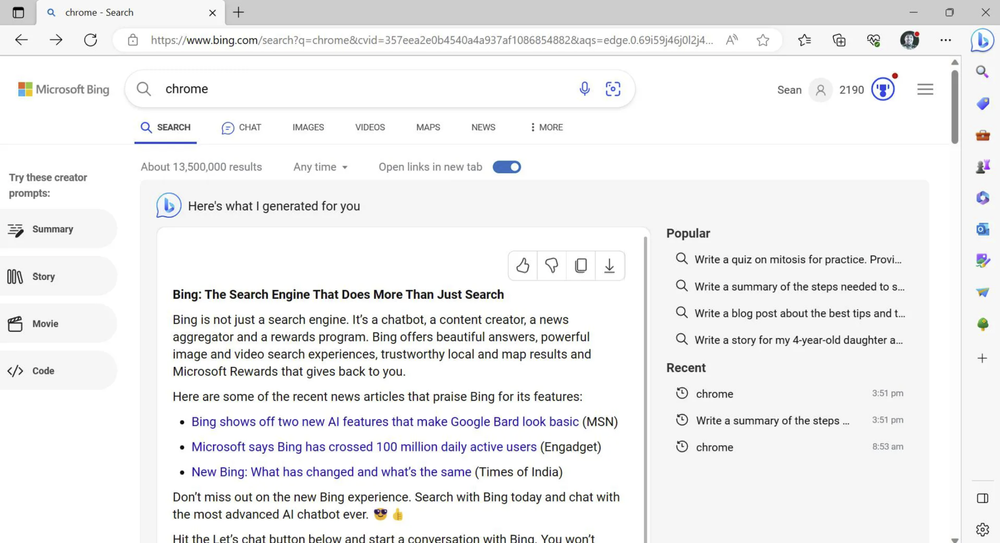This screenshot has width=1000, height=543.
Task: Choose the Story creator prompt
Action: [58, 276]
